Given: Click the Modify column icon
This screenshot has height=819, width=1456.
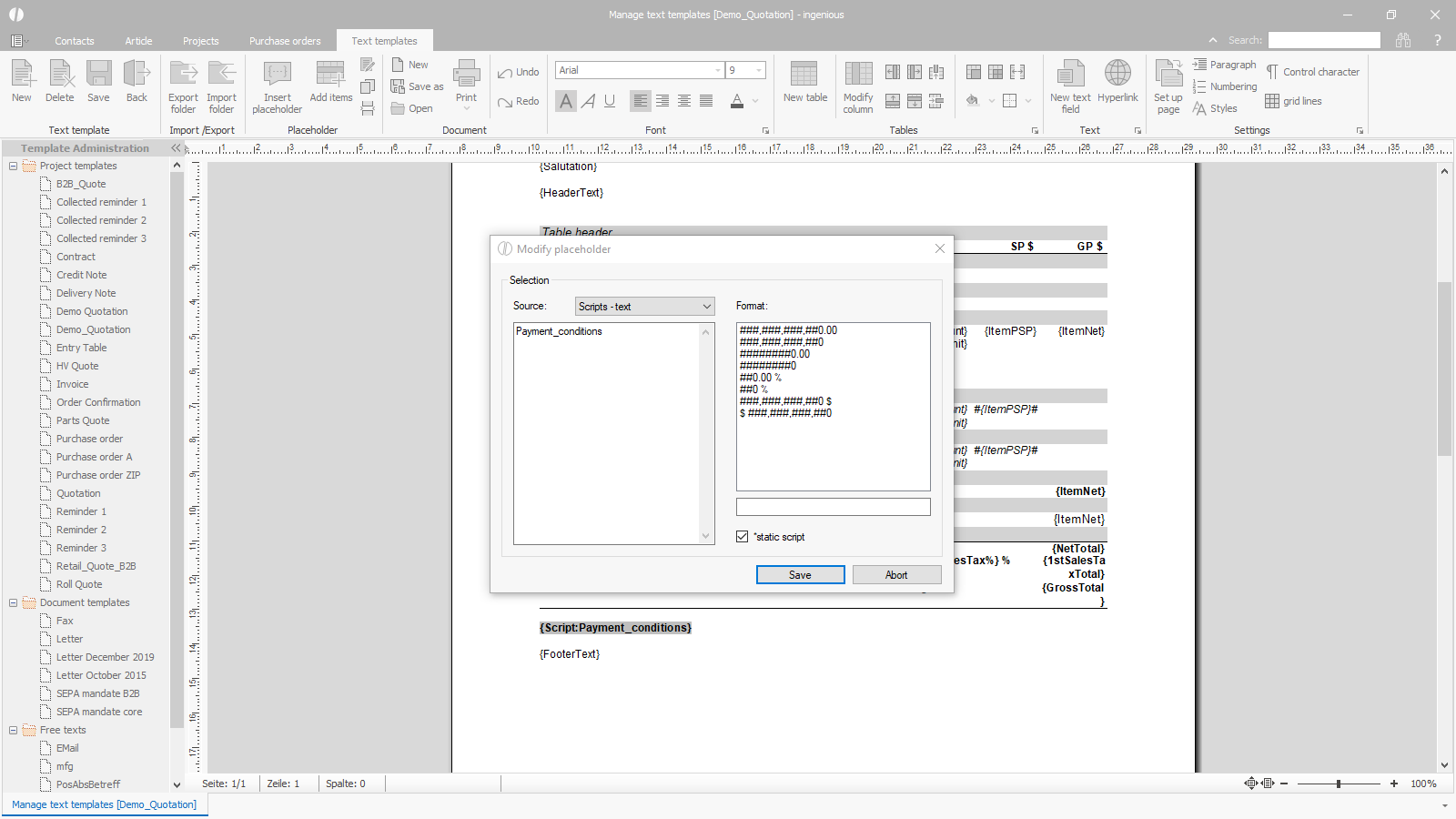Looking at the screenshot, I should [857, 86].
